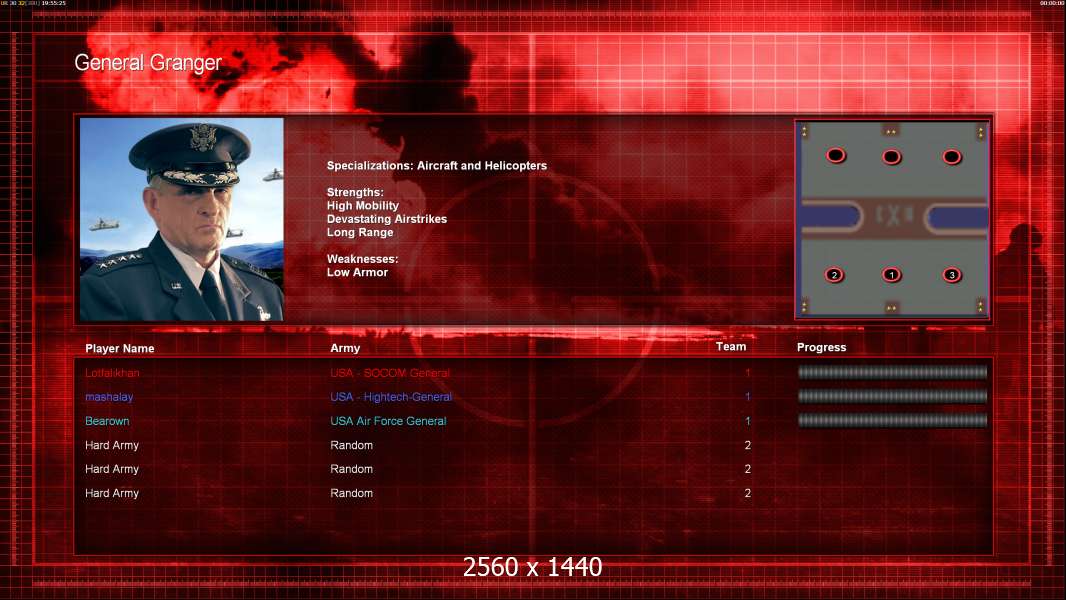Click Lotfalikhan's loading progress bar
Image resolution: width=1066 pixels, height=600 pixels.
(x=892, y=372)
